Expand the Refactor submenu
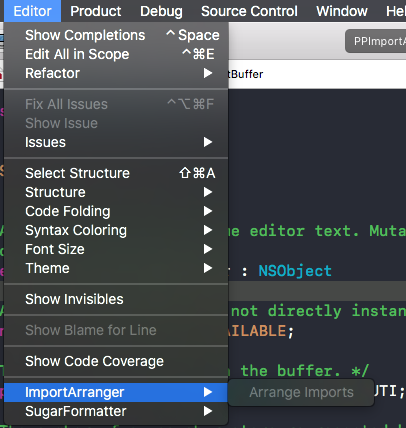The width and height of the screenshot is (406, 428). 116,73
